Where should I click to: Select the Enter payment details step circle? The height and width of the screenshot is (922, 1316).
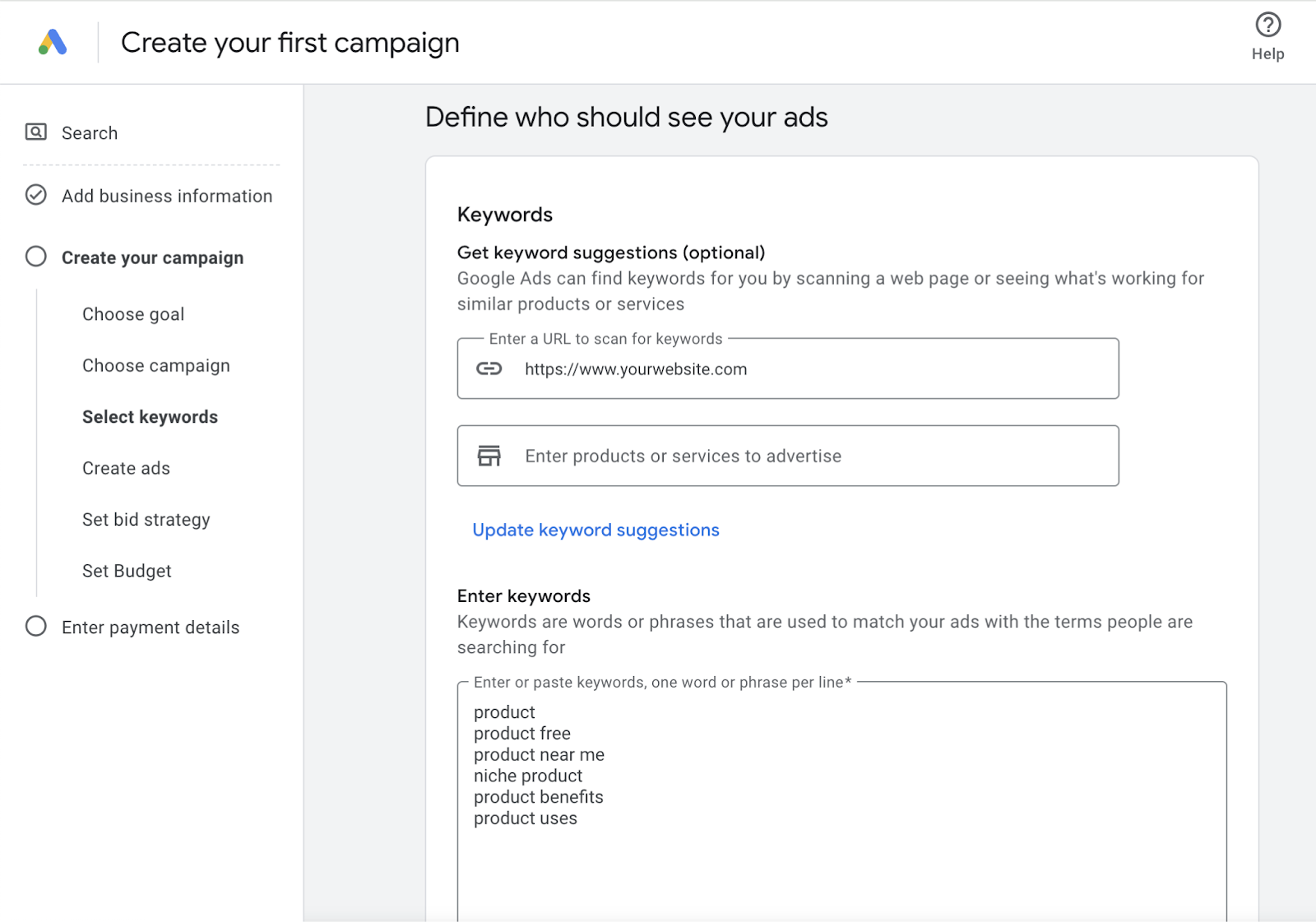pos(36,626)
